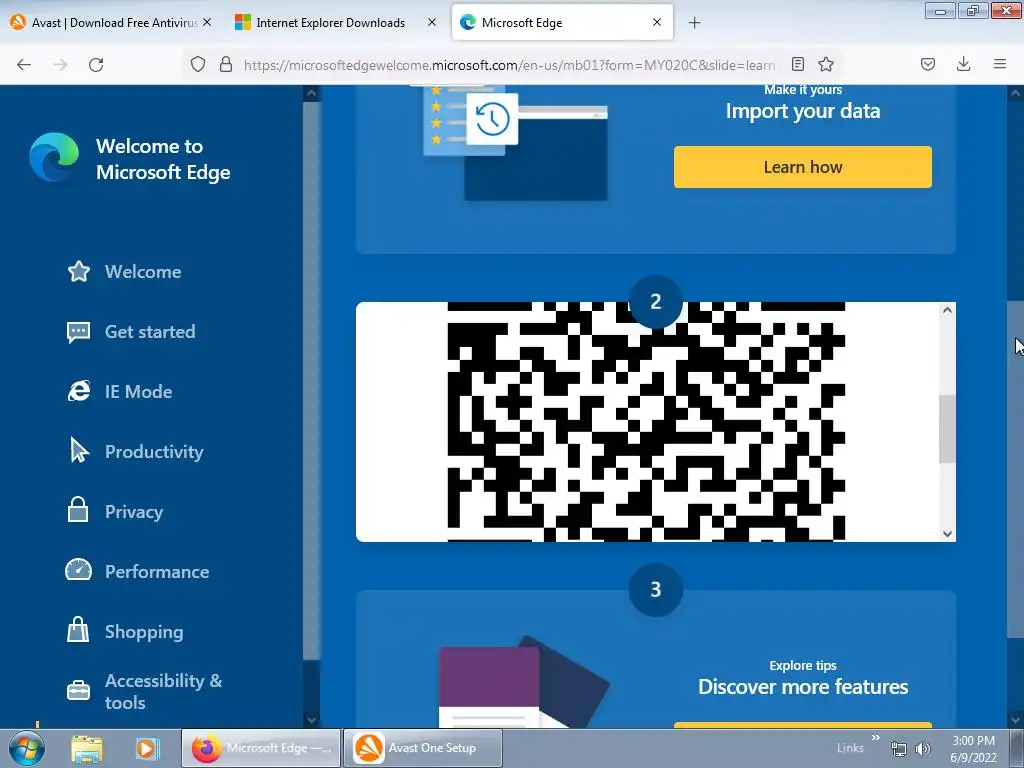This screenshot has width=1024, height=768.
Task: Click the Shopping bag icon
Action: coord(78,630)
